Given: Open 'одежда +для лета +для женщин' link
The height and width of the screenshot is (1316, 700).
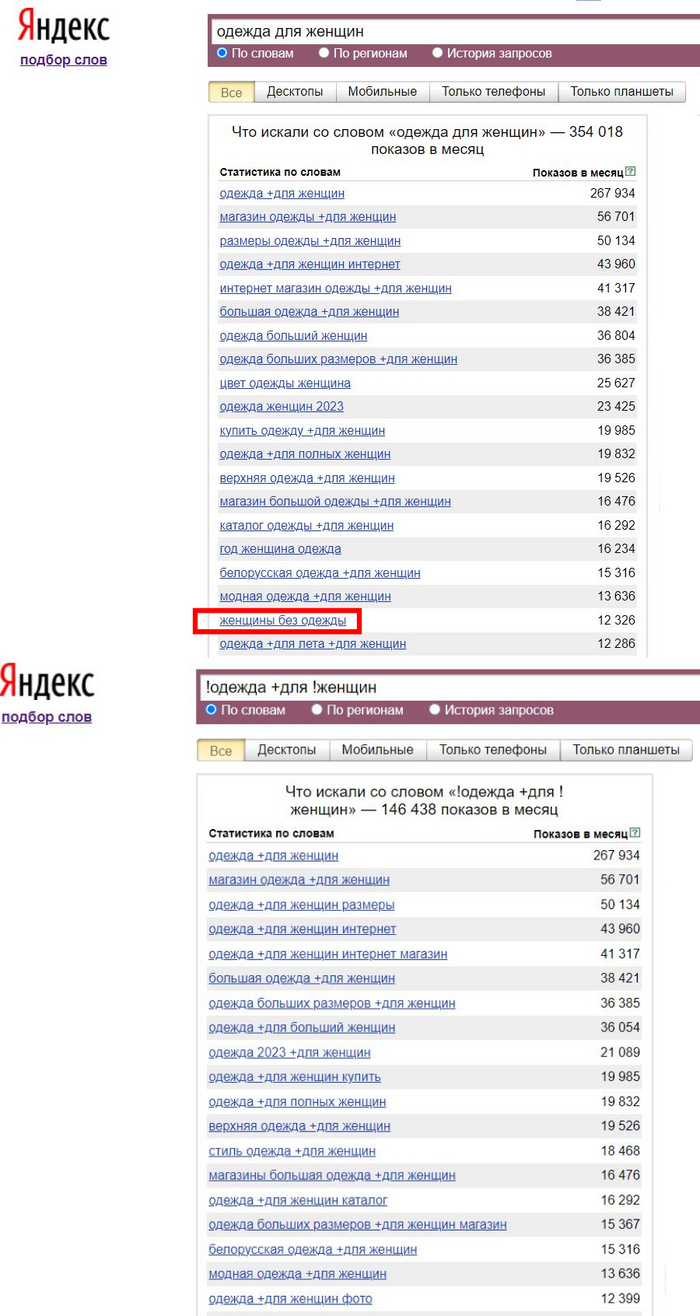Looking at the screenshot, I should (x=312, y=644).
